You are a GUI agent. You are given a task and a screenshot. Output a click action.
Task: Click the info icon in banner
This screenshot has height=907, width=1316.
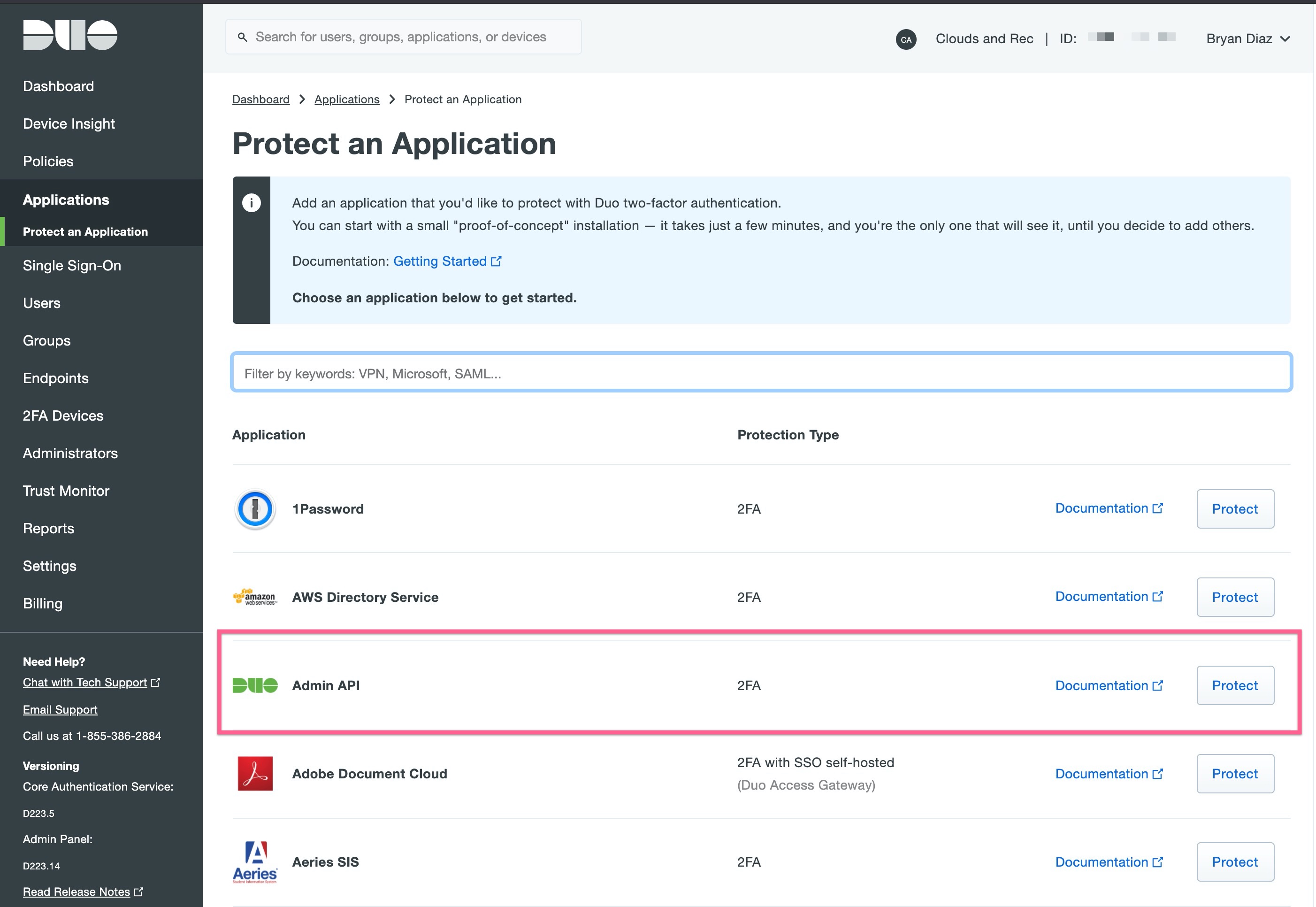(x=251, y=203)
